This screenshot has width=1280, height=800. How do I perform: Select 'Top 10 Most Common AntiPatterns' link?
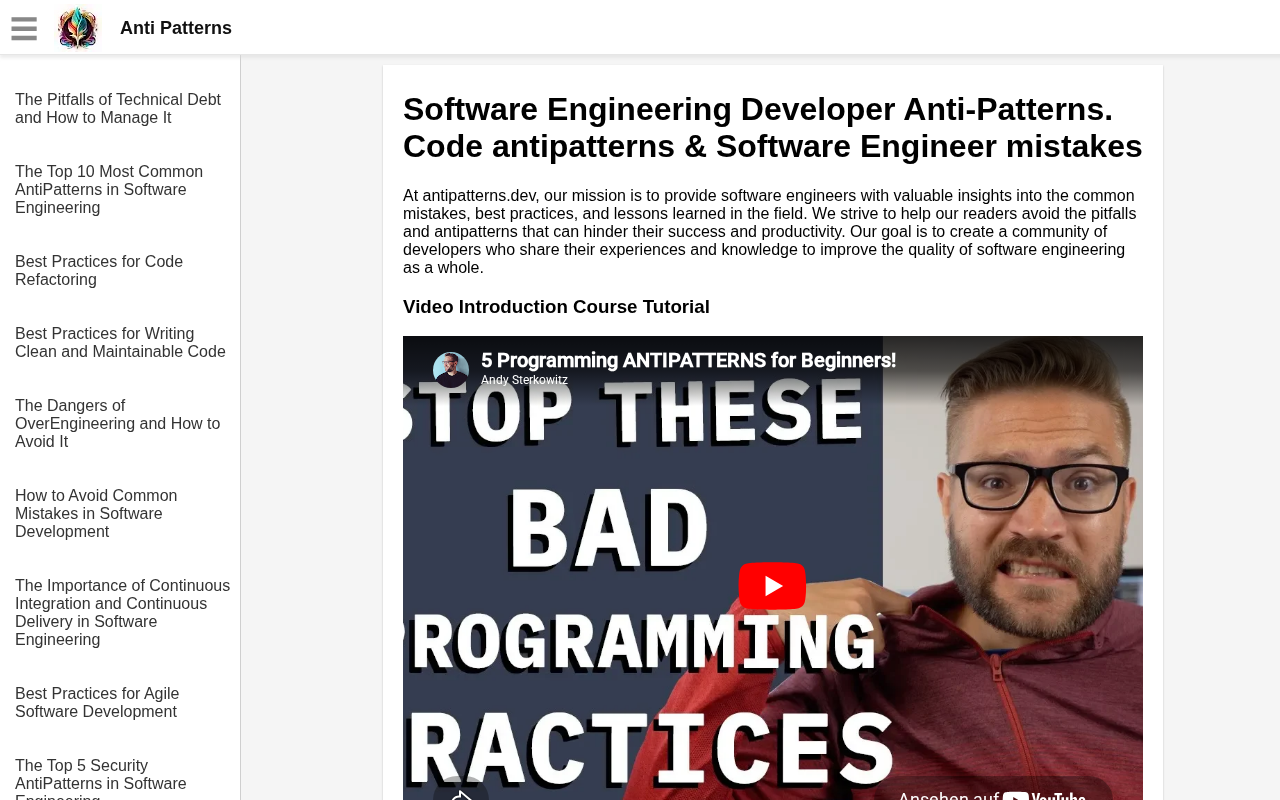[109, 190]
